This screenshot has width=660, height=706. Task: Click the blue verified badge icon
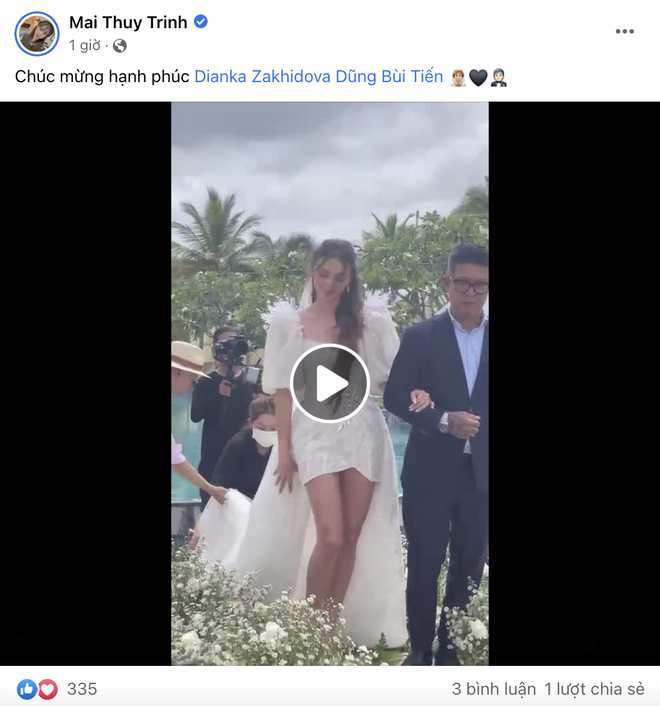(x=201, y=22)
